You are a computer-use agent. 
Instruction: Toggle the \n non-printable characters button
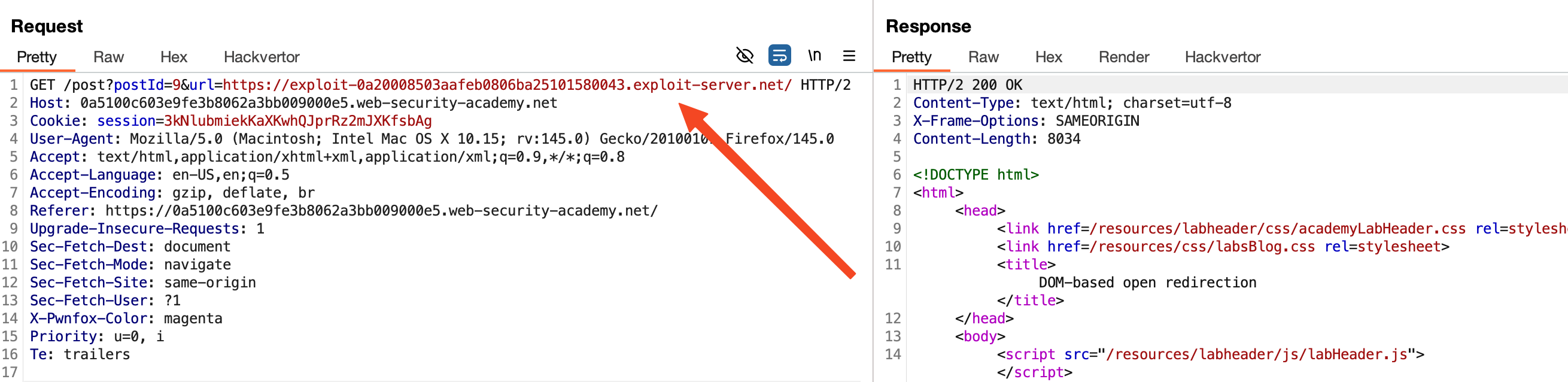point(815,56)
